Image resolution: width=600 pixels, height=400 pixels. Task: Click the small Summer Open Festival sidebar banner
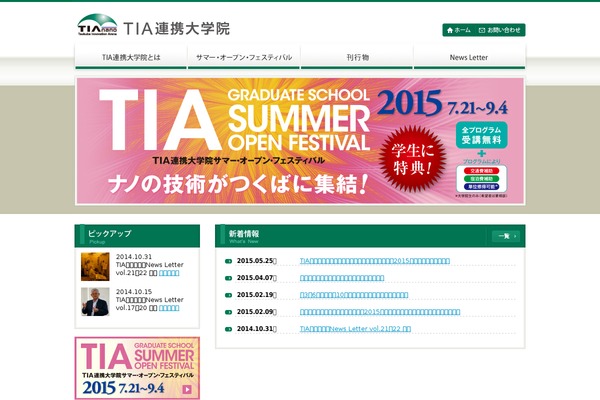(x=137, y=368)
